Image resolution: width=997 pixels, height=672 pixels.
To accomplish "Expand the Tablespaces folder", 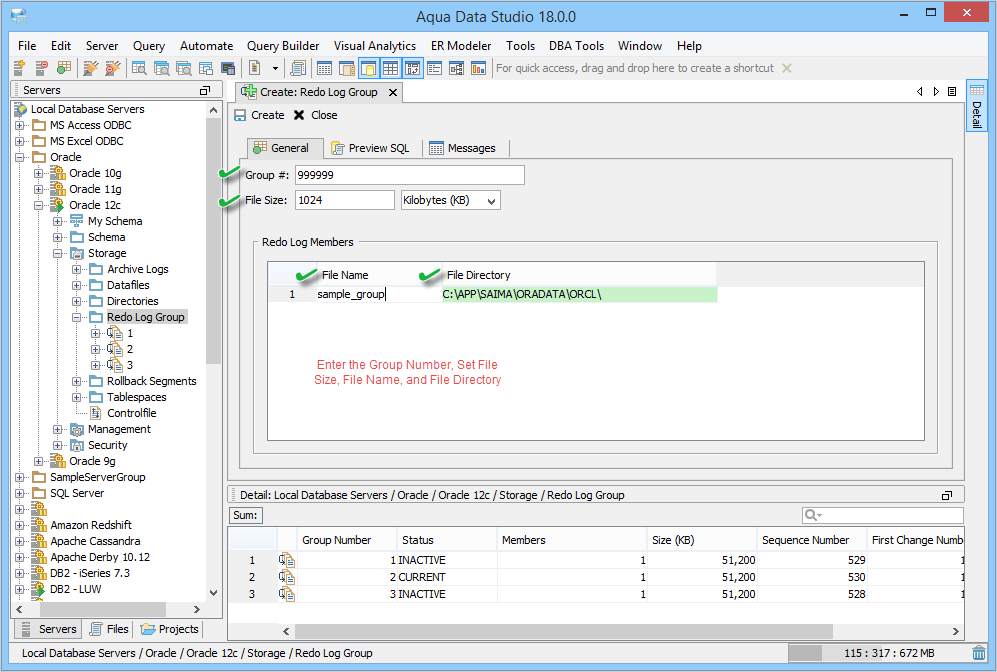I will click(x=77, y=397).
